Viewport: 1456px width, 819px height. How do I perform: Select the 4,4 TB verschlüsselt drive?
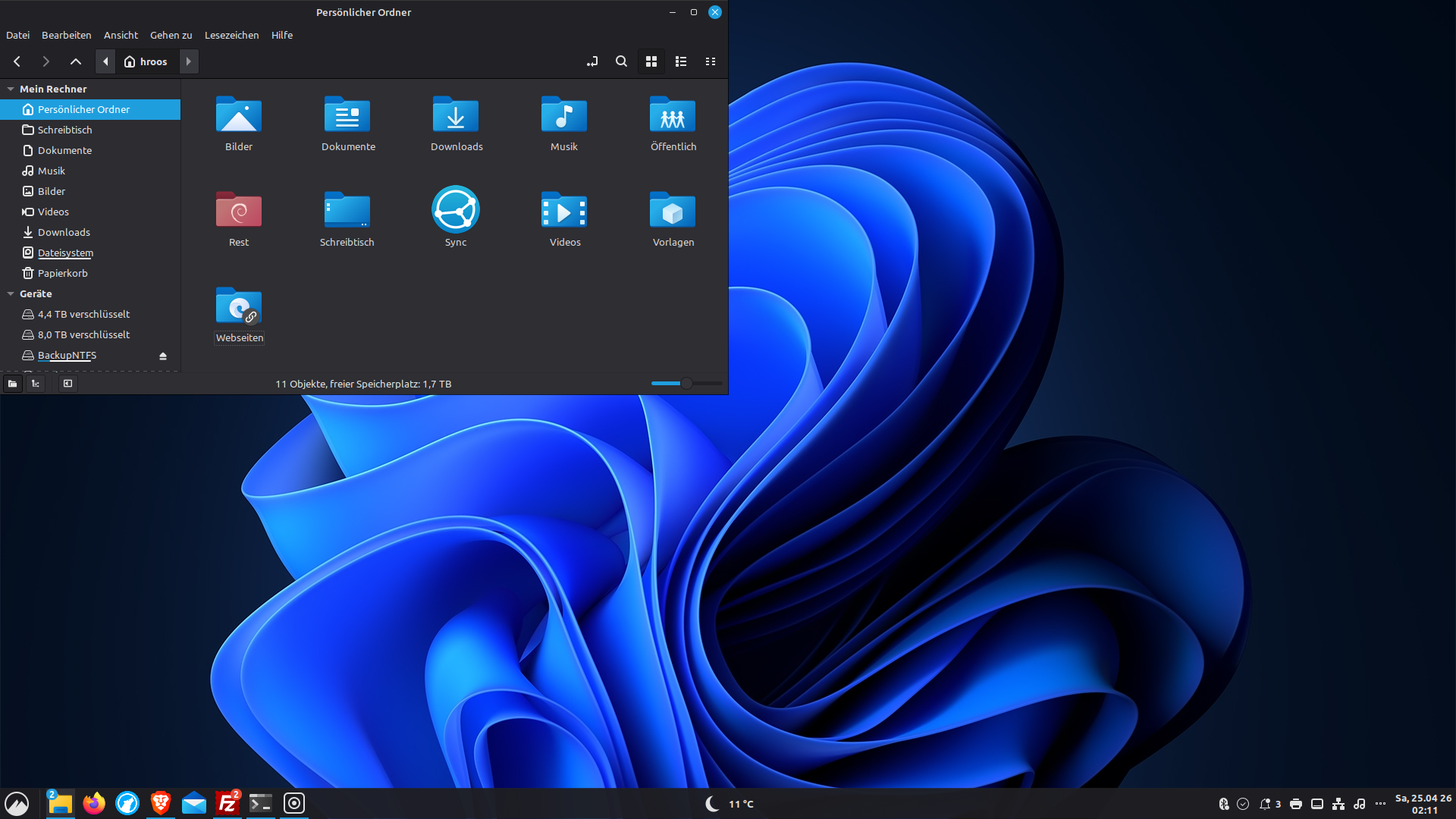tap(90, 314)
